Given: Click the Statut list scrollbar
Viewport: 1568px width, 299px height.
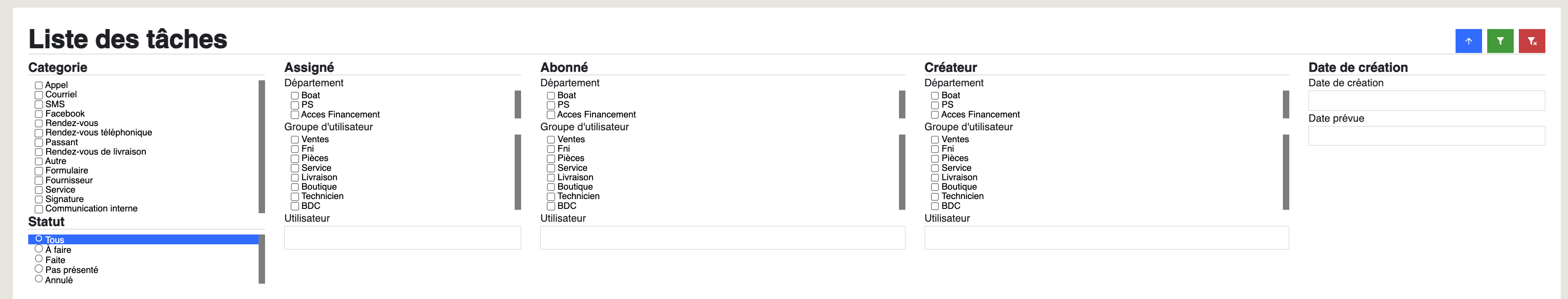Looking at the screenshot, I should coord(262,259).
